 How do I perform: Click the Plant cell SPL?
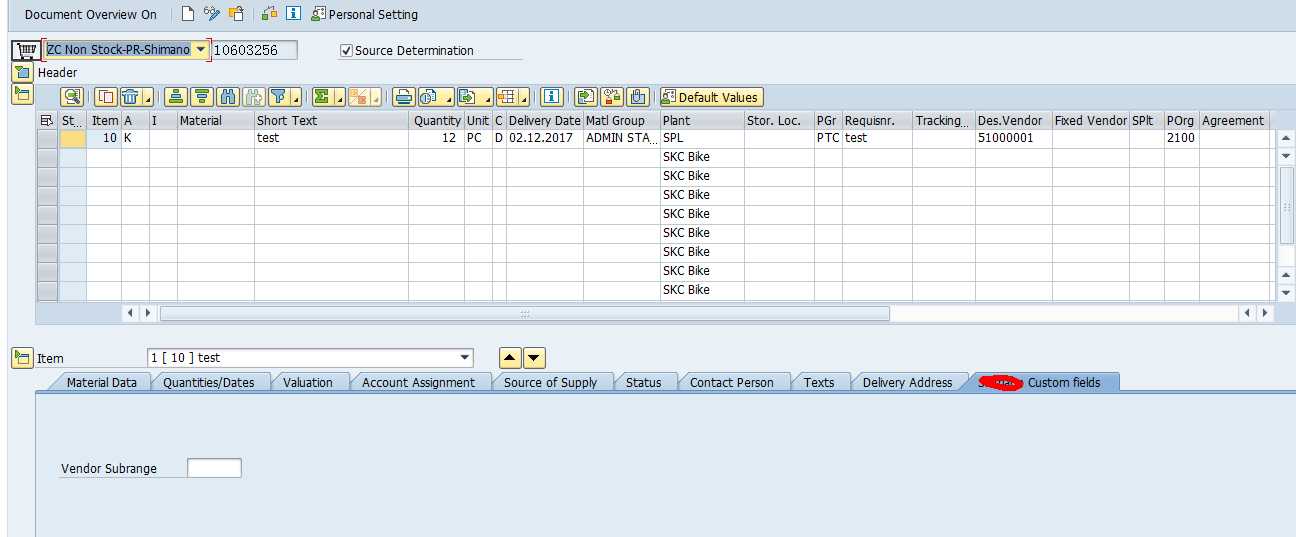pos(702,138)
